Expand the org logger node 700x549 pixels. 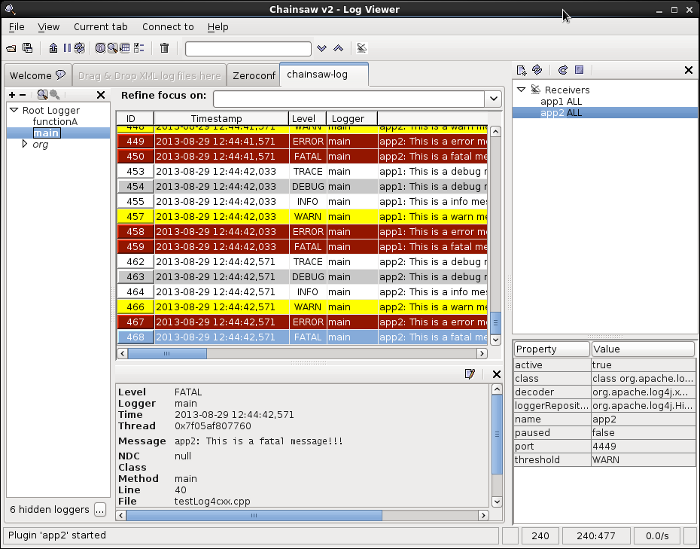click(x=25, y=145)
